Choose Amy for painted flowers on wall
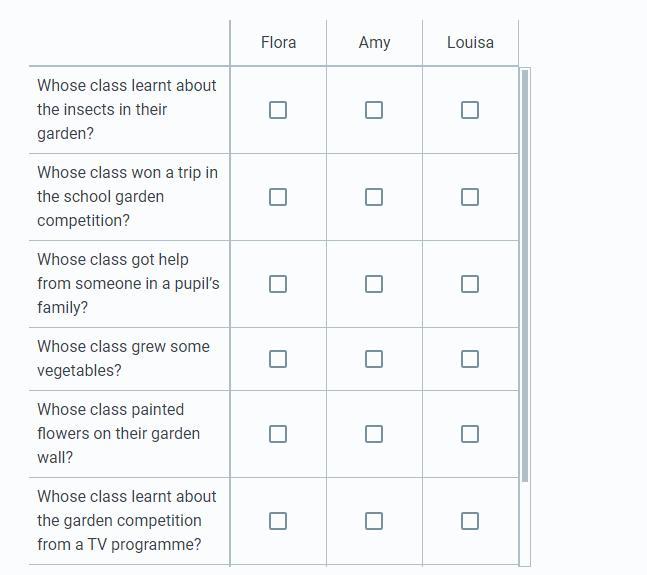 point(374,434)
